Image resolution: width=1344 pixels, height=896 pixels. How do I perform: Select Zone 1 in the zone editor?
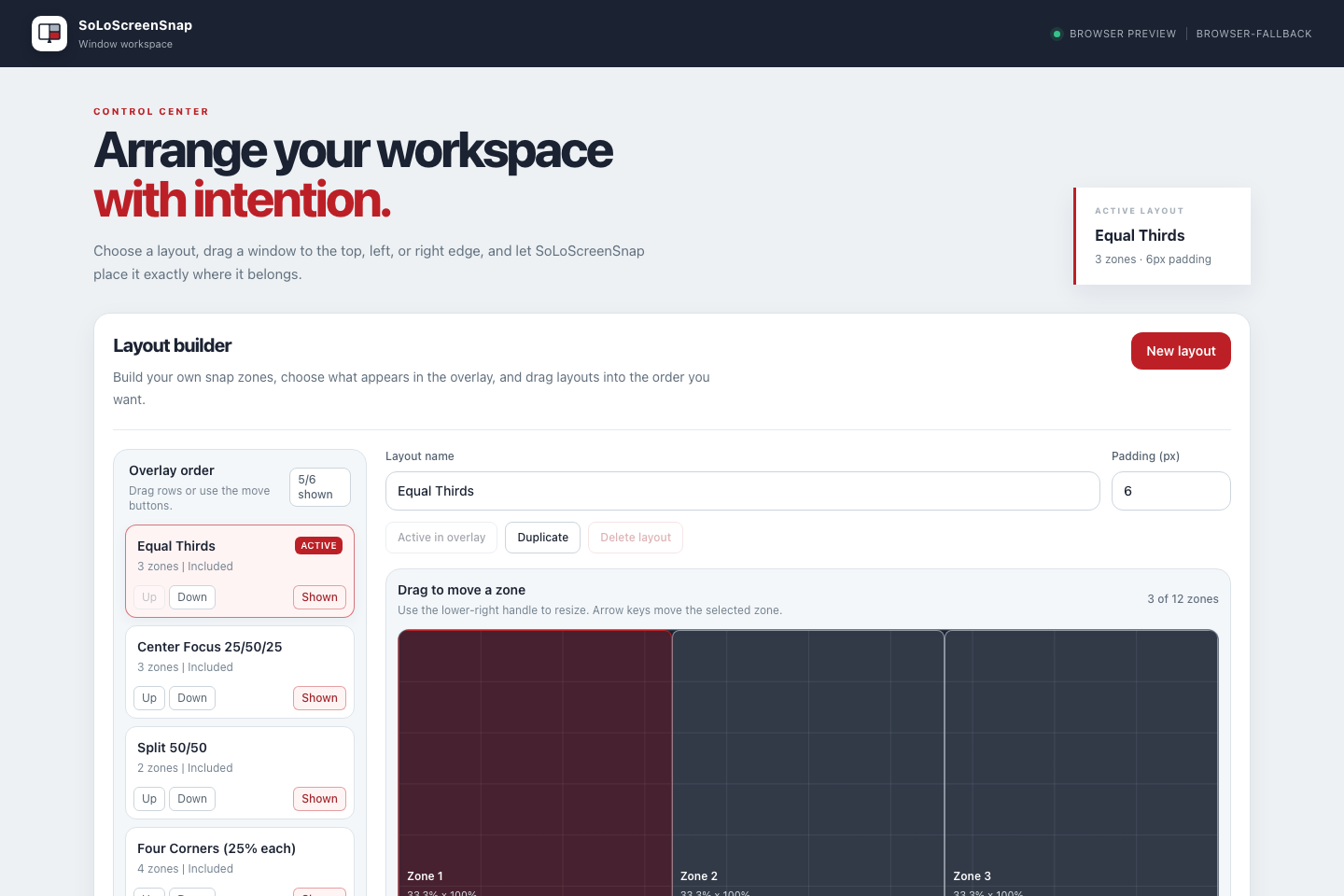(x=535, y=761)
